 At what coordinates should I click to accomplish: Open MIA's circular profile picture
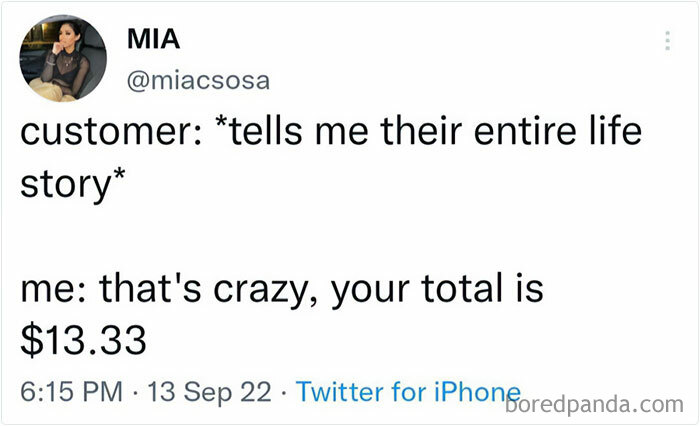[x=63, y=58]
